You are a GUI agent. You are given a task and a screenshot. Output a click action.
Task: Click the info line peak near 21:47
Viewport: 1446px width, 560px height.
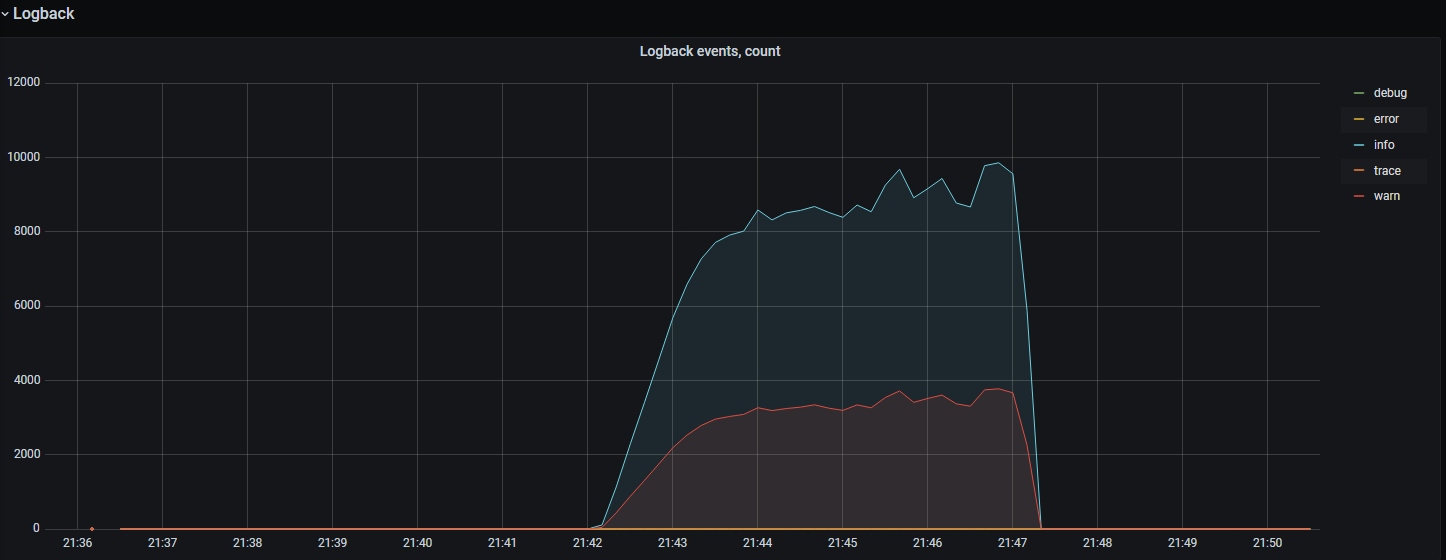[998, 163]
